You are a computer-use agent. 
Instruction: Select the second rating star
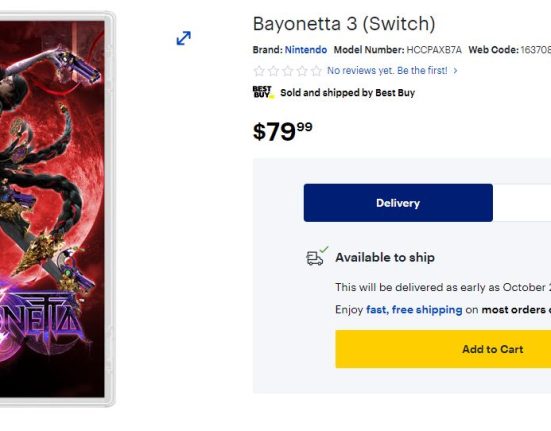(273, 71)
